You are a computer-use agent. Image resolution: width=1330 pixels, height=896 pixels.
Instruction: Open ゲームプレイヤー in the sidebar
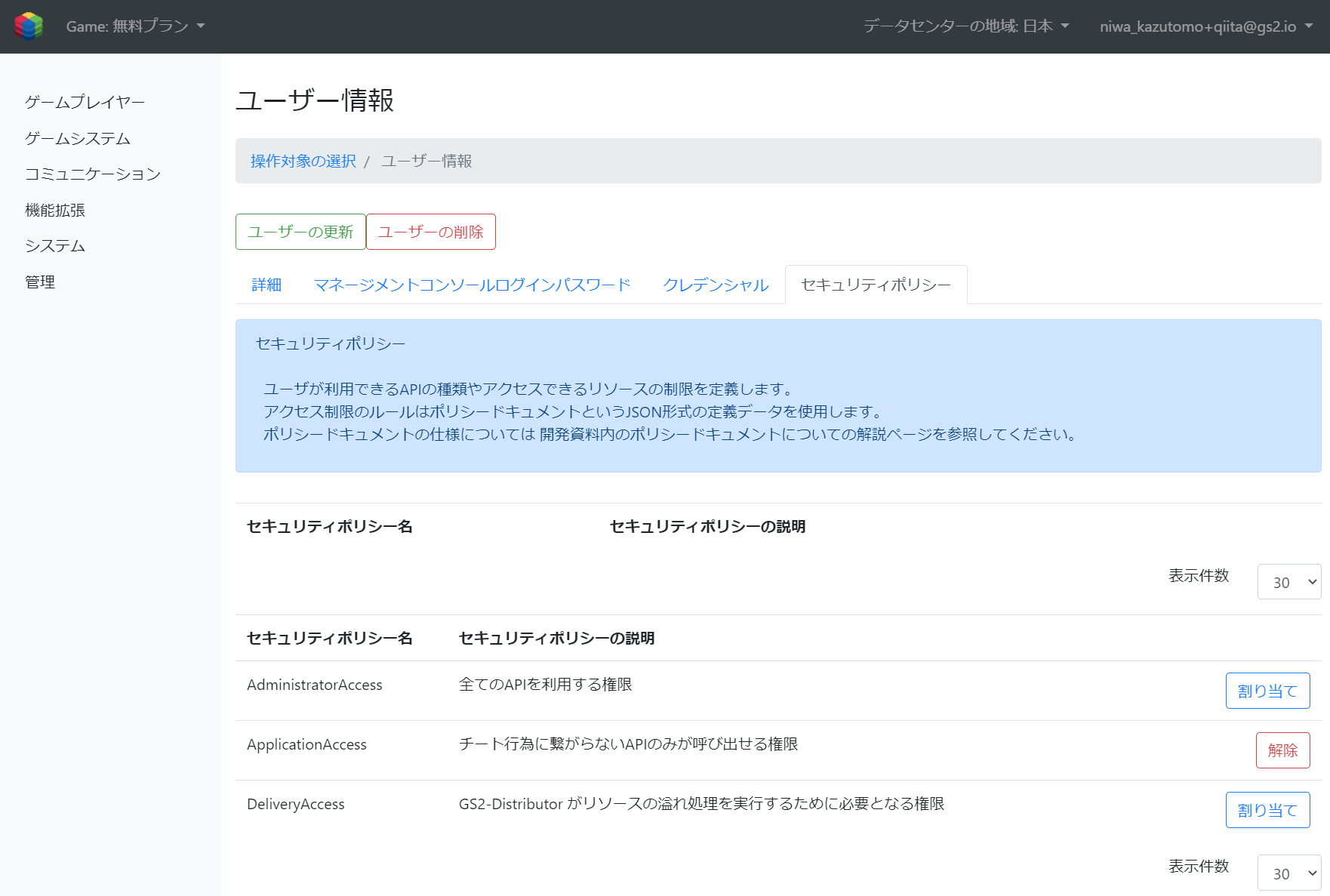coord(85,102)
